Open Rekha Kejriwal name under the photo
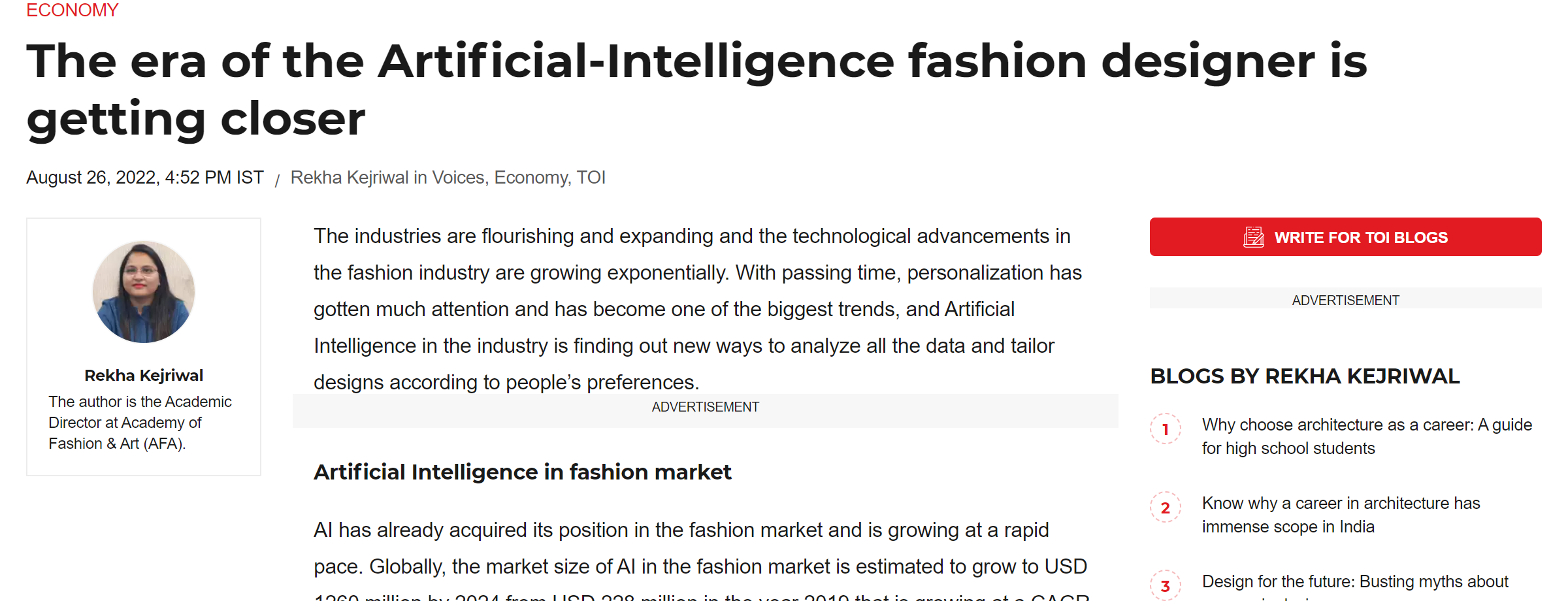 pyautogui.click(x=144, y=376)
